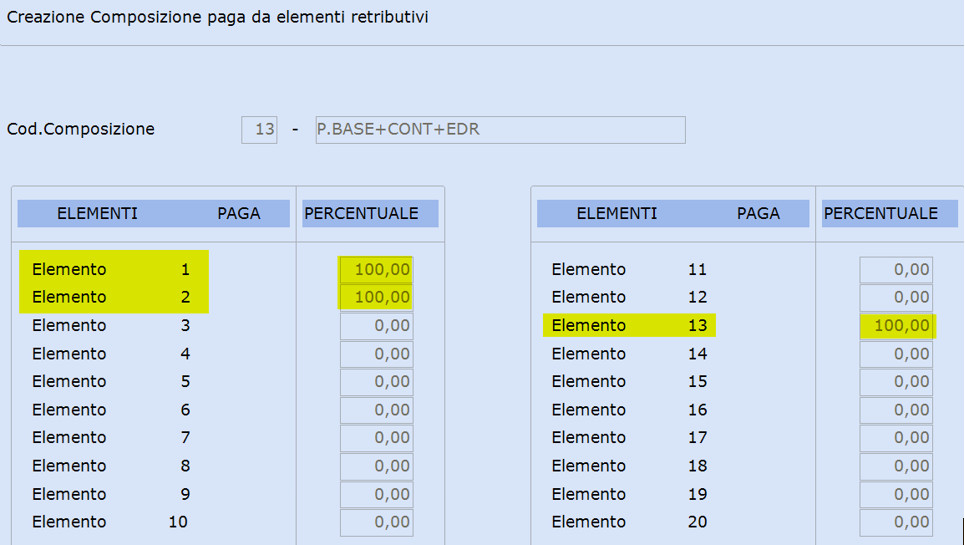Click the percentage field for Elemento 9

click(x=376, y=494)
